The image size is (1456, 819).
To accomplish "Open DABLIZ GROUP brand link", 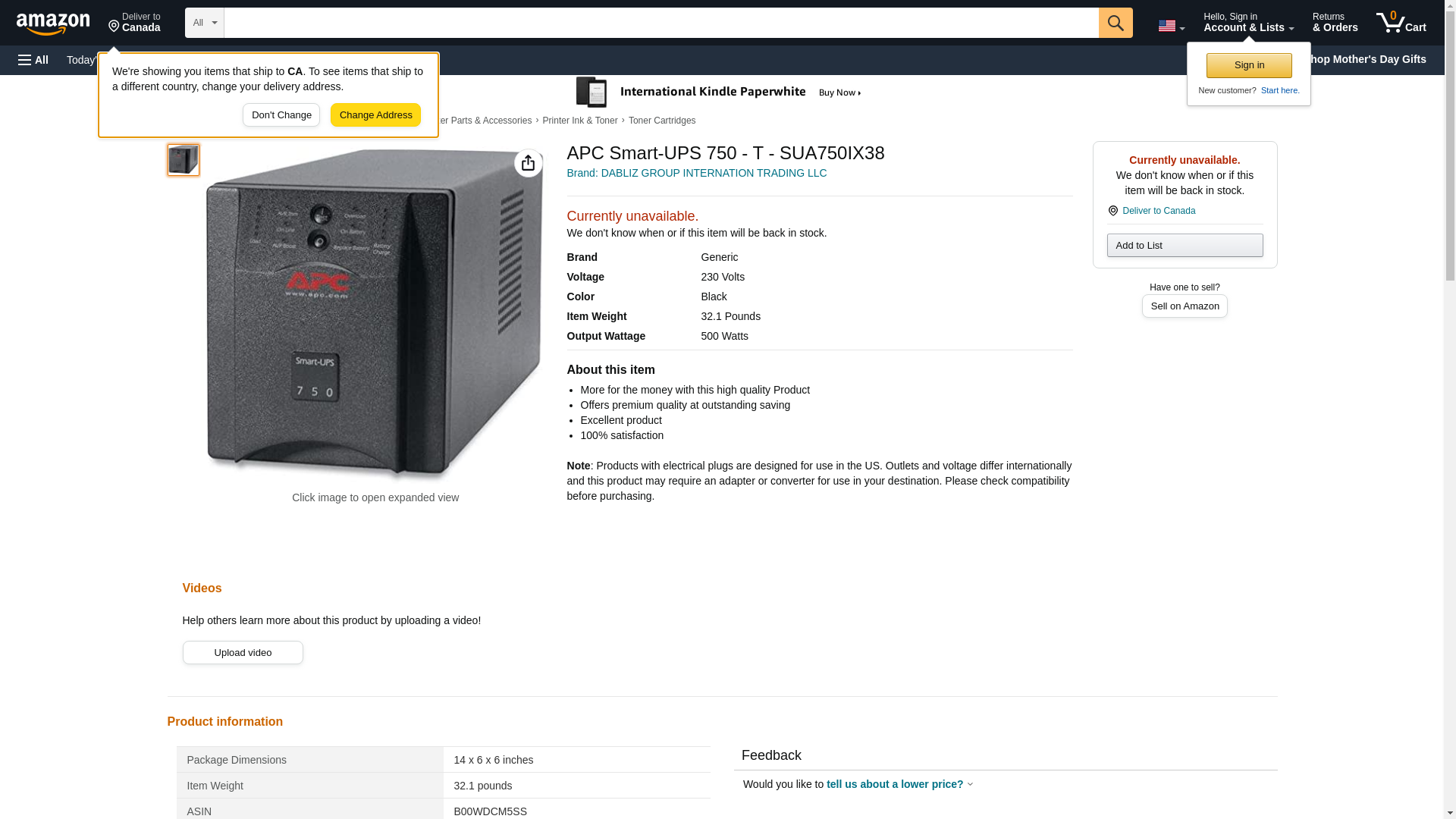I will pyautogui.click(x=696, y=173).
